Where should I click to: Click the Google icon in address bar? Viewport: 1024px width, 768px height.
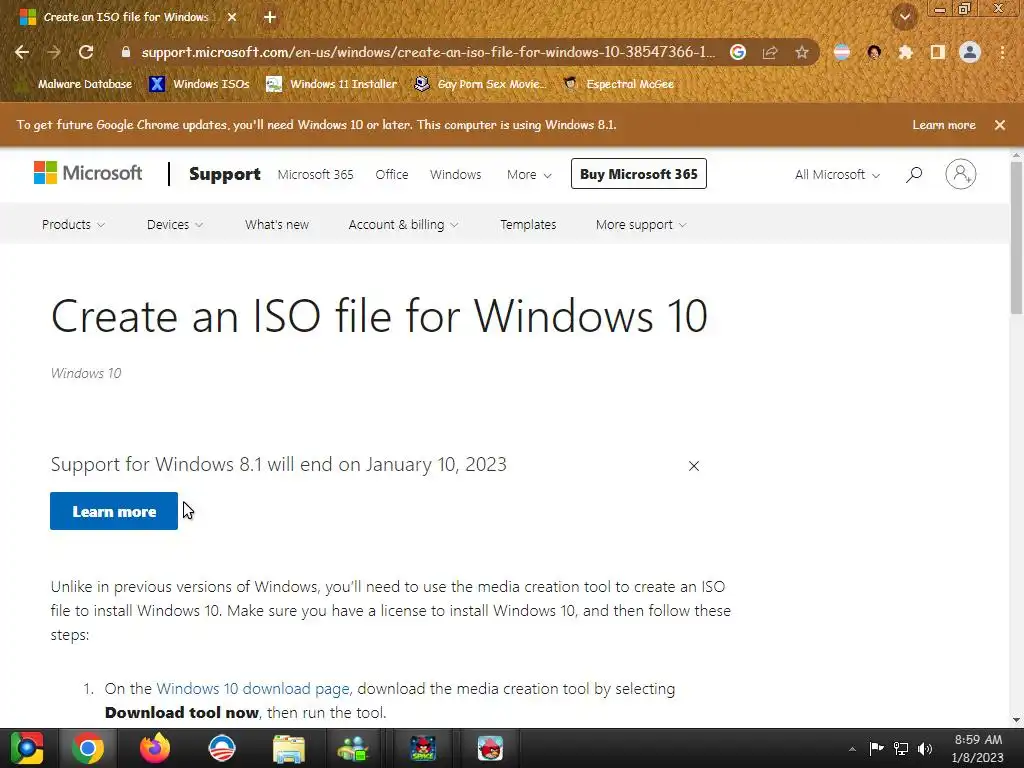point(738,52)
